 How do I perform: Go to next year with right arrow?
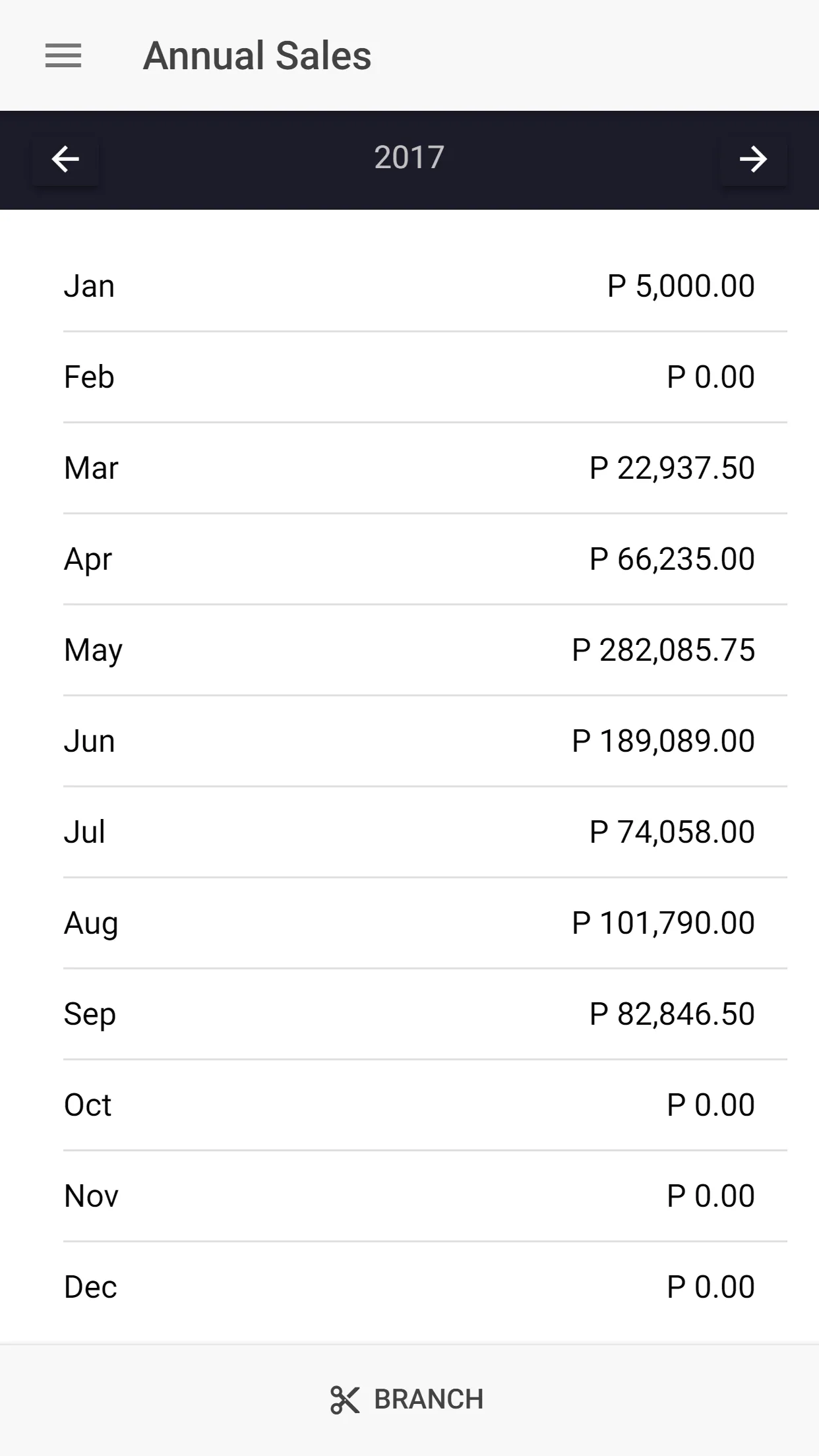pyautogui.click(x=753, y=160)
